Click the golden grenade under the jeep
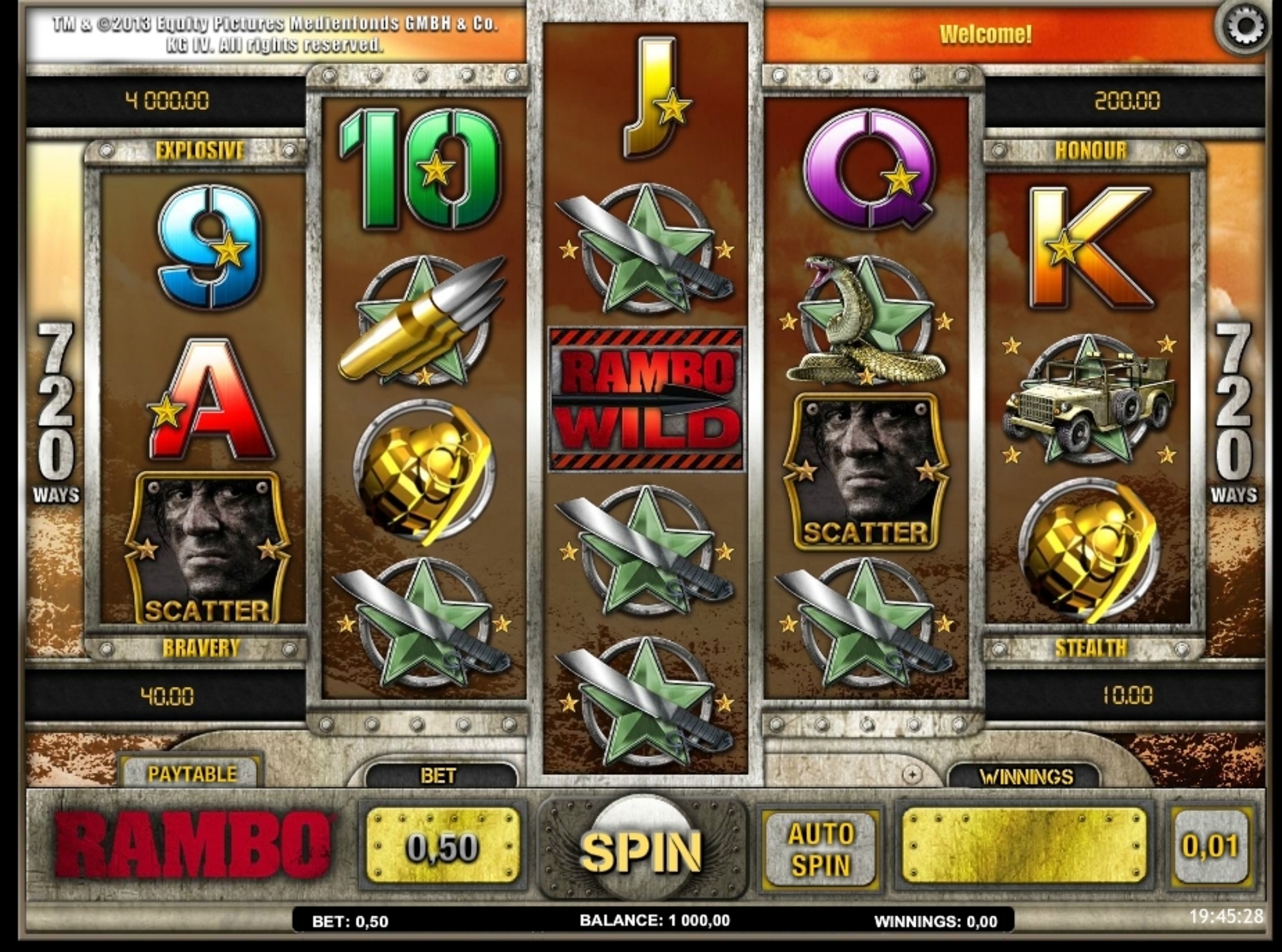Image resolution: width=1282 pixels, height=952 pixels. coord(1089,549)
